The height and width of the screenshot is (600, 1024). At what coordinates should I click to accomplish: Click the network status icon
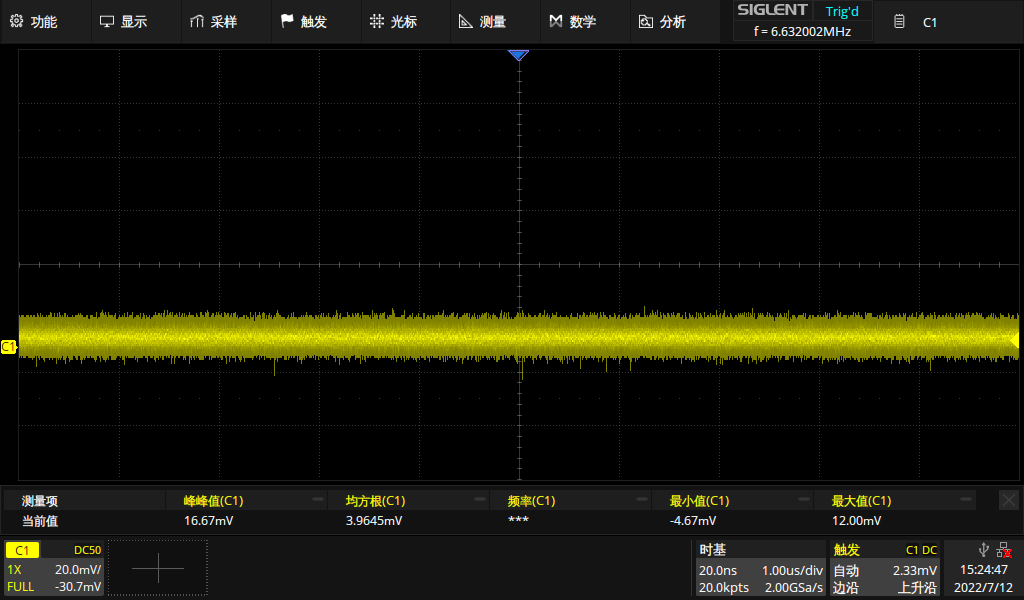coord(1003,550)
